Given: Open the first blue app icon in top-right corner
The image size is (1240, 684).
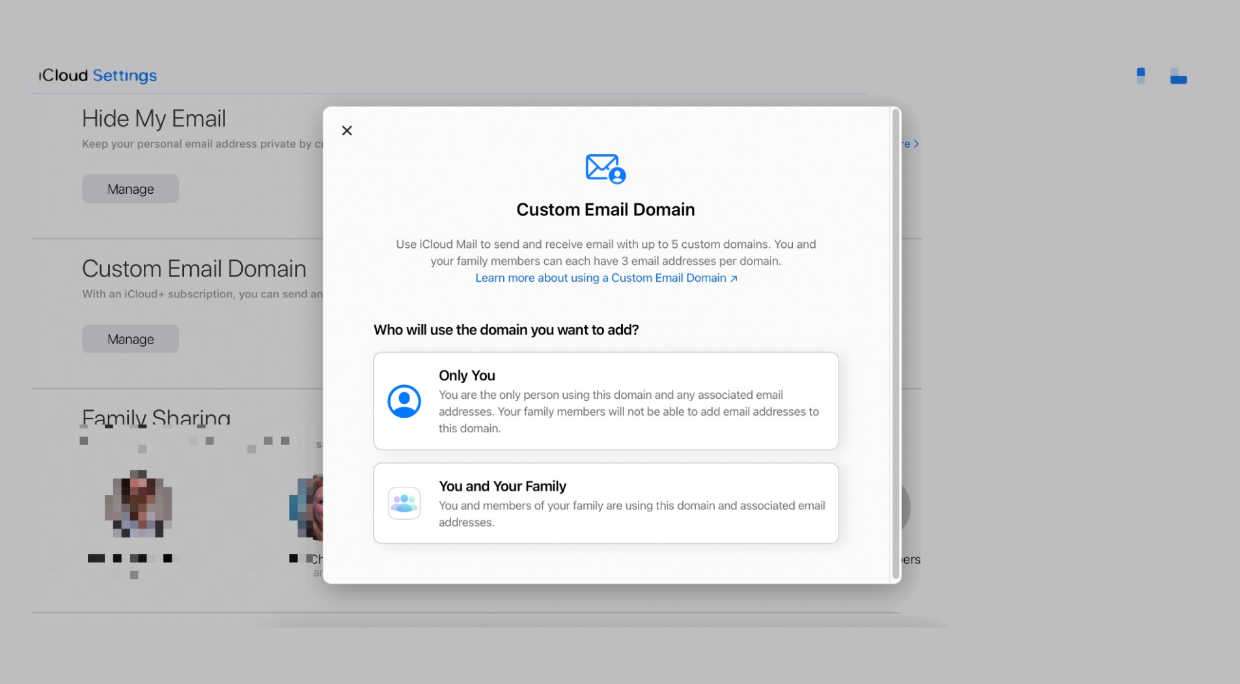Looking at the screenshot, I should click(1140, 75).
